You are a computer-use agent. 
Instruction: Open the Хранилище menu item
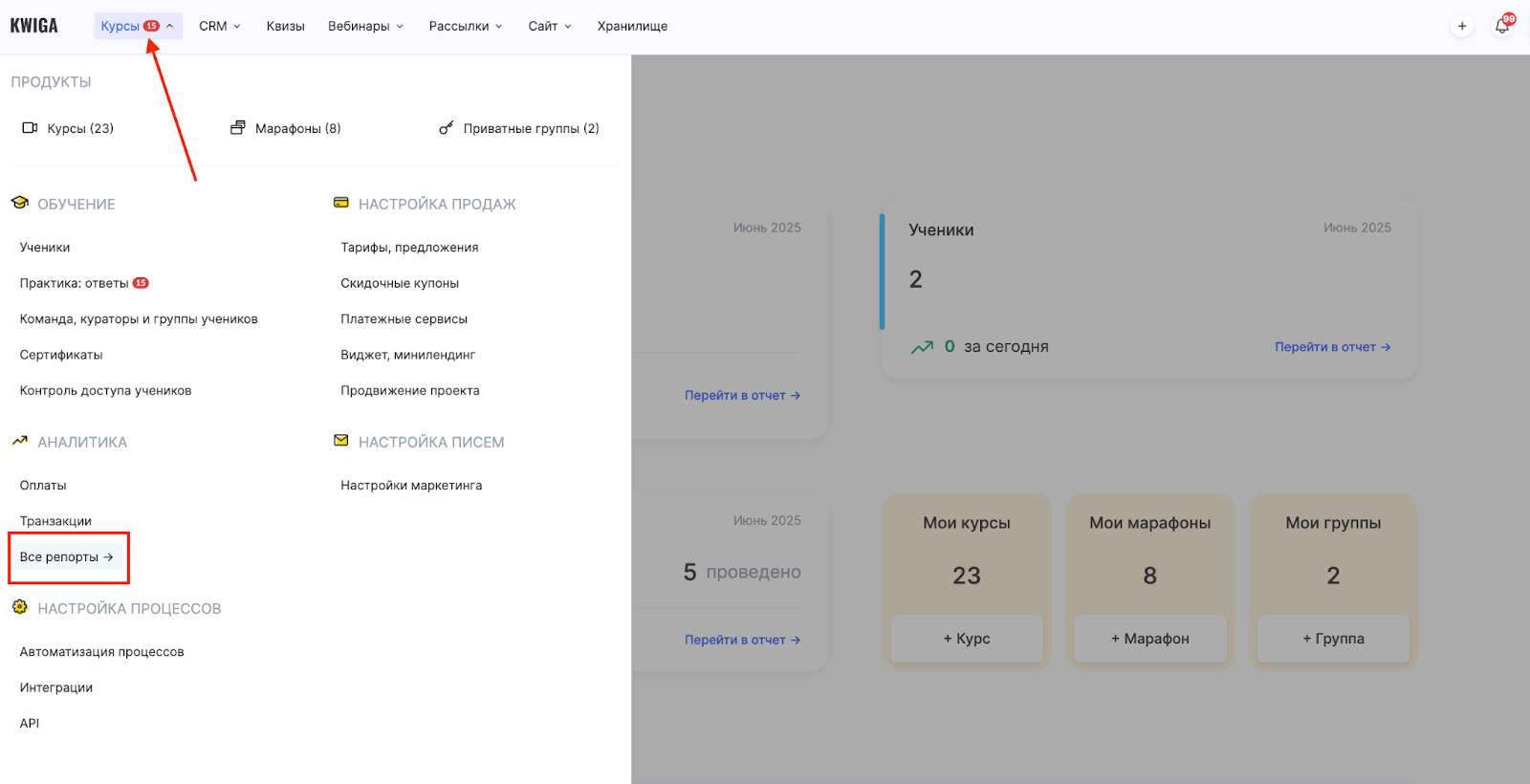[x=632, y=26]
